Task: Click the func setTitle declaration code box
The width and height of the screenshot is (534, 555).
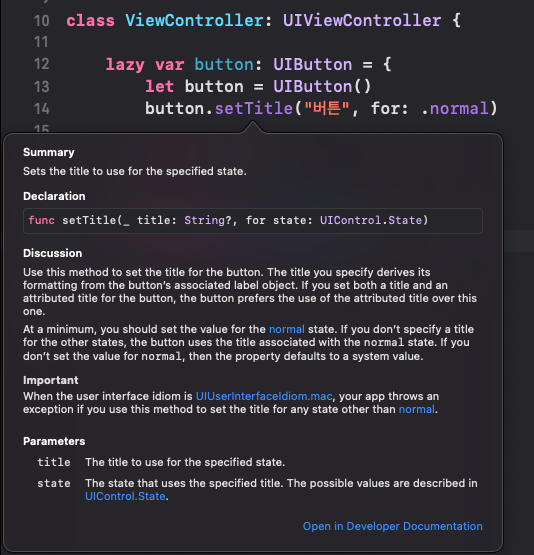Action: 253,221
